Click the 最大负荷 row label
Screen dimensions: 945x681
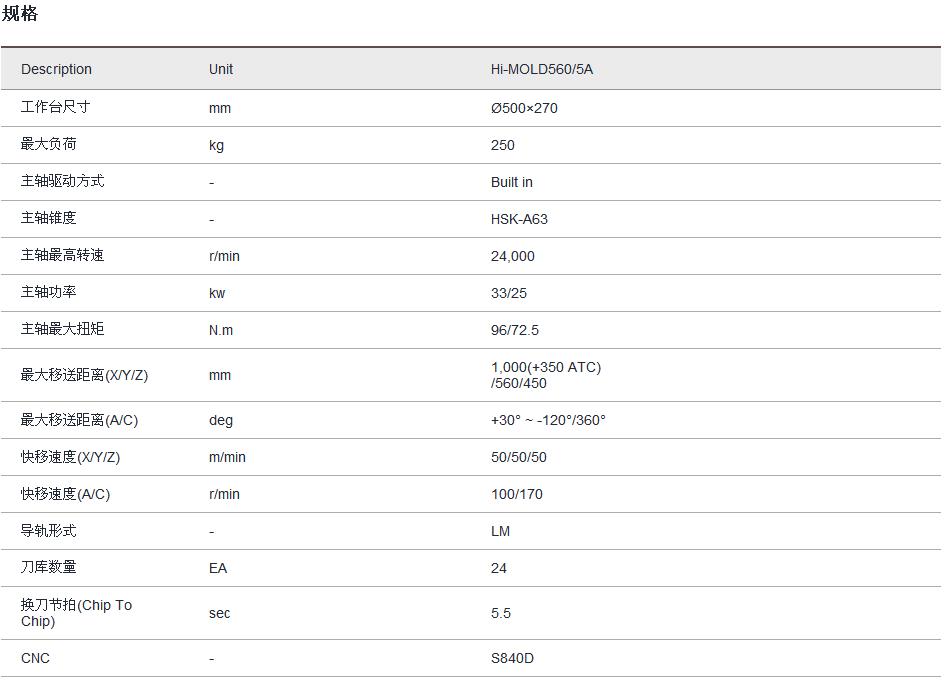click(x=48, y=144)
